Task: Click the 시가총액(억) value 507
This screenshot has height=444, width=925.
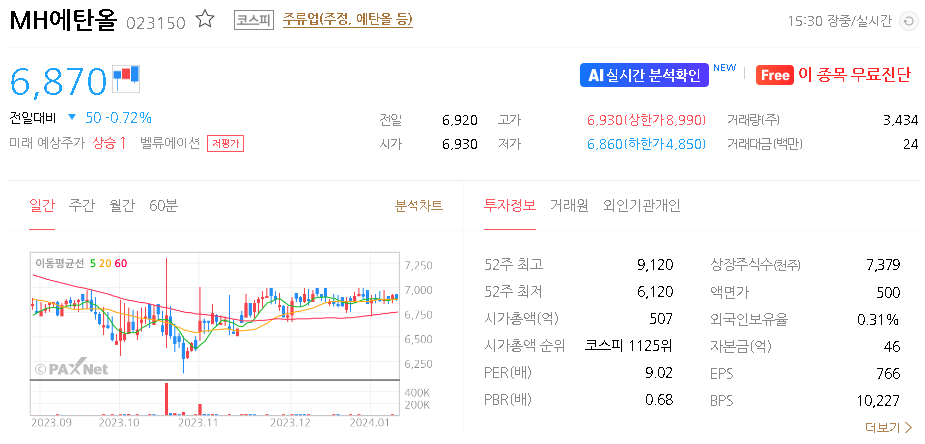Action: tap(661, 319)
